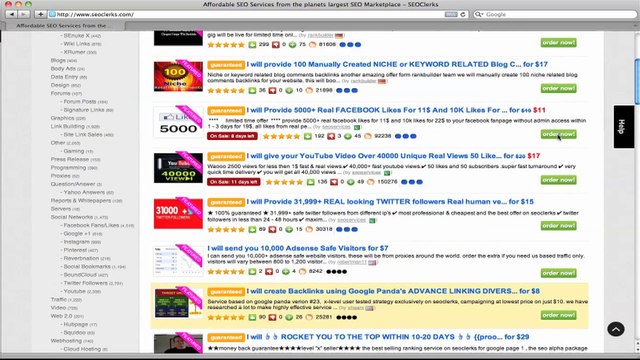640x360 pixels.
Task: Go forward with the browser forward arrow
Action: coord(24,14)
